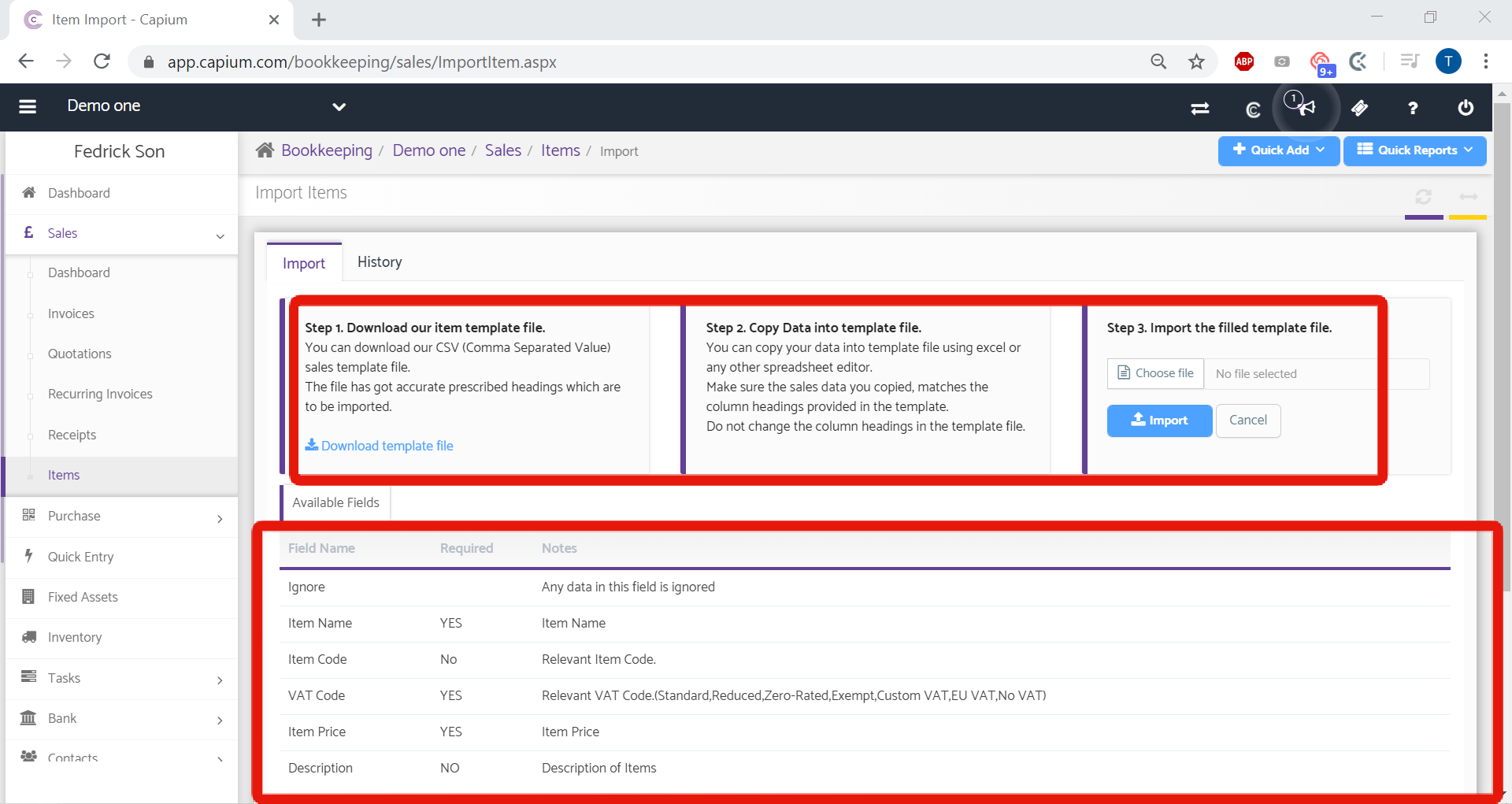This screenshot has height=804, width=1512.
Task: Click the ticket tag icon in header
Action: click(x=1360, y=108)
